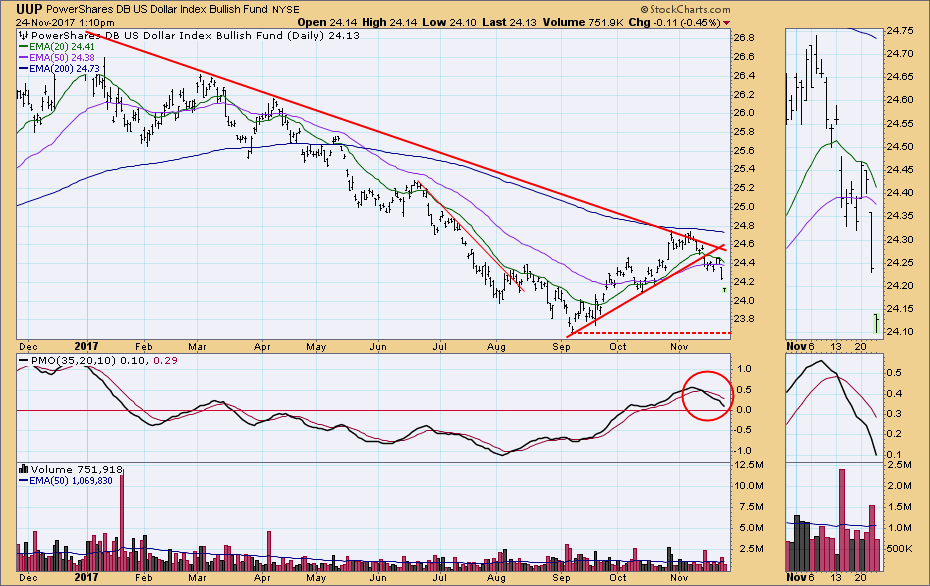Click the Open 24.14 value

(x=327, y=23)
